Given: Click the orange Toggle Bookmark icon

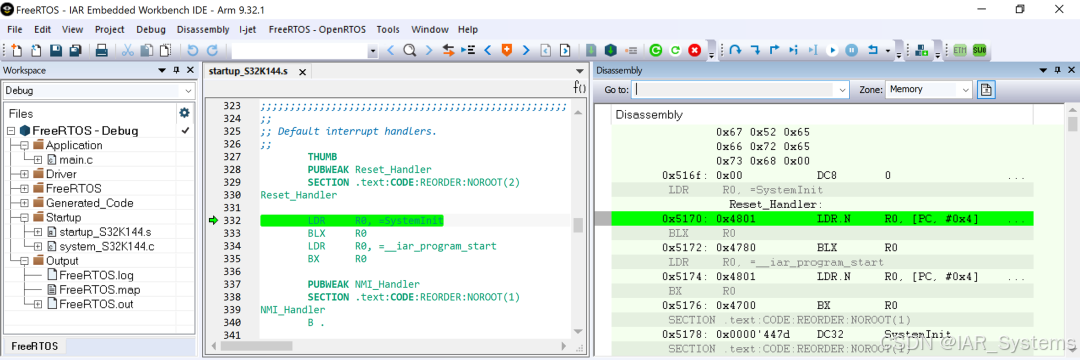Looking at the screenshot, I should point(507,50).
